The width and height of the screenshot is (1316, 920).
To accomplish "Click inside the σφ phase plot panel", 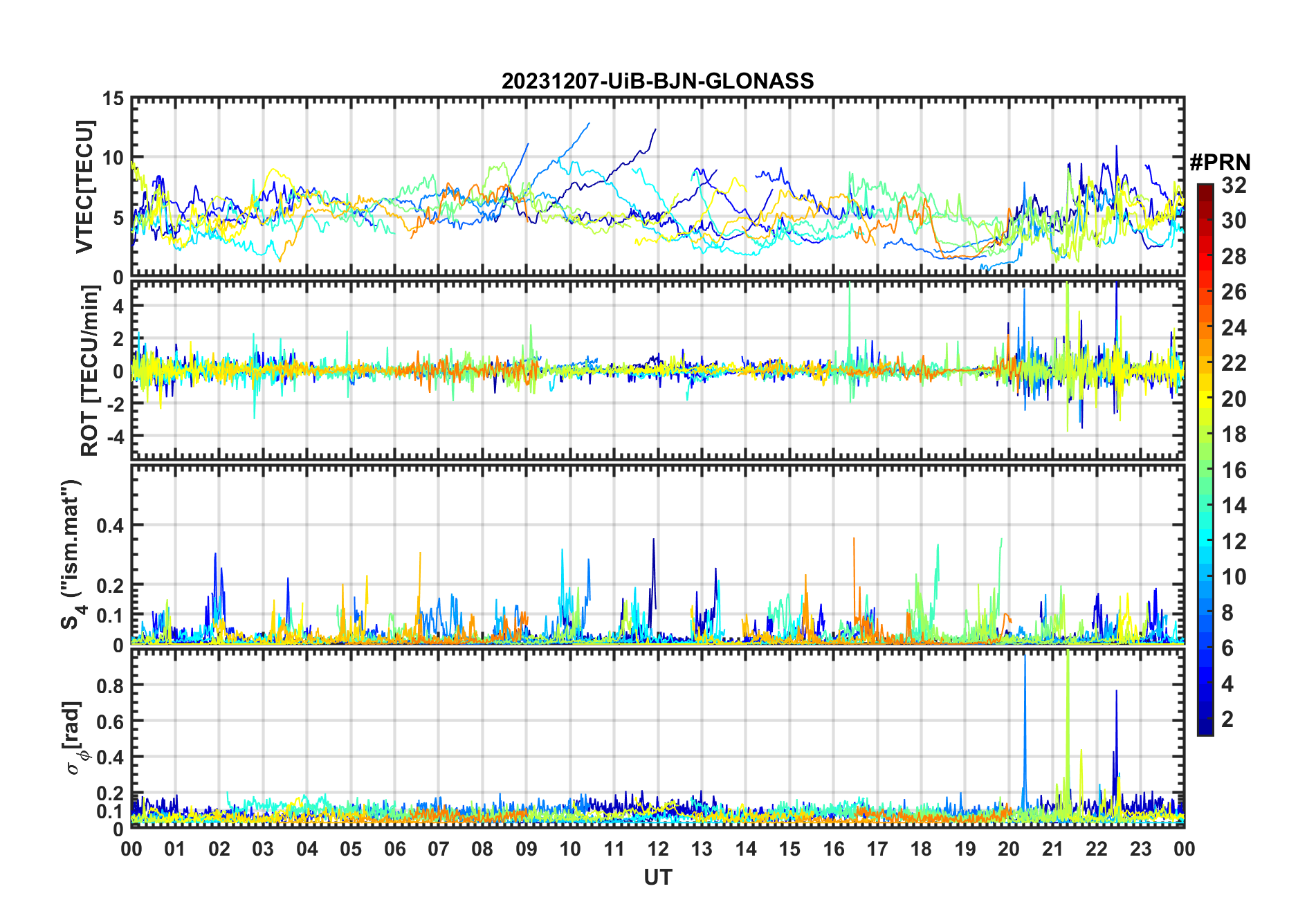I will [x=657, y=738].
